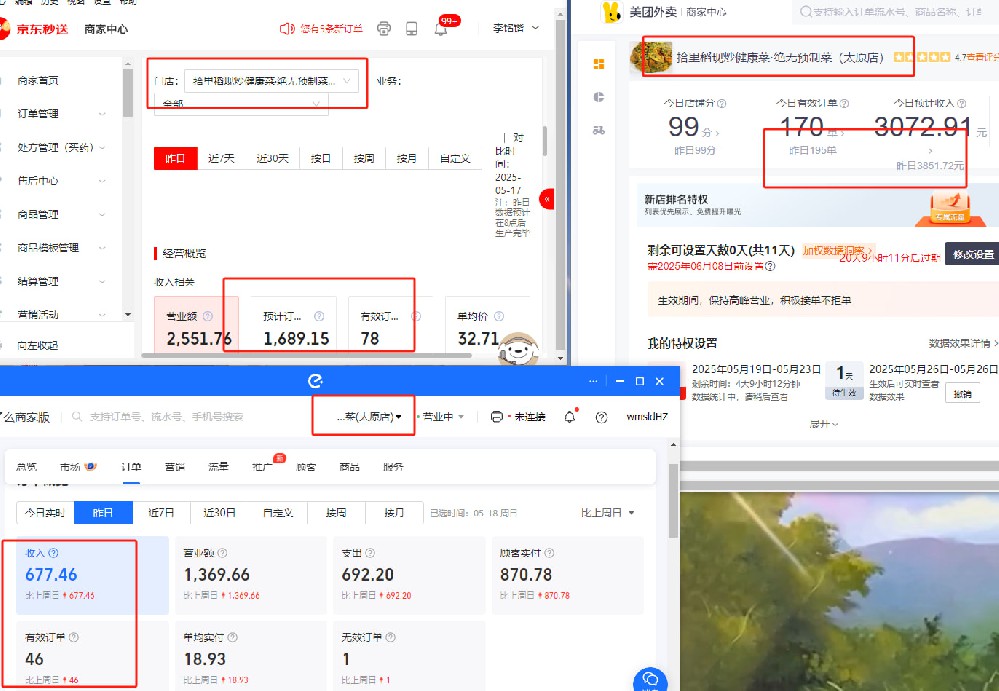Screen dimensions: 999x691
Task: Click Meituan 修改设置 button
Action: pos(973,254)
